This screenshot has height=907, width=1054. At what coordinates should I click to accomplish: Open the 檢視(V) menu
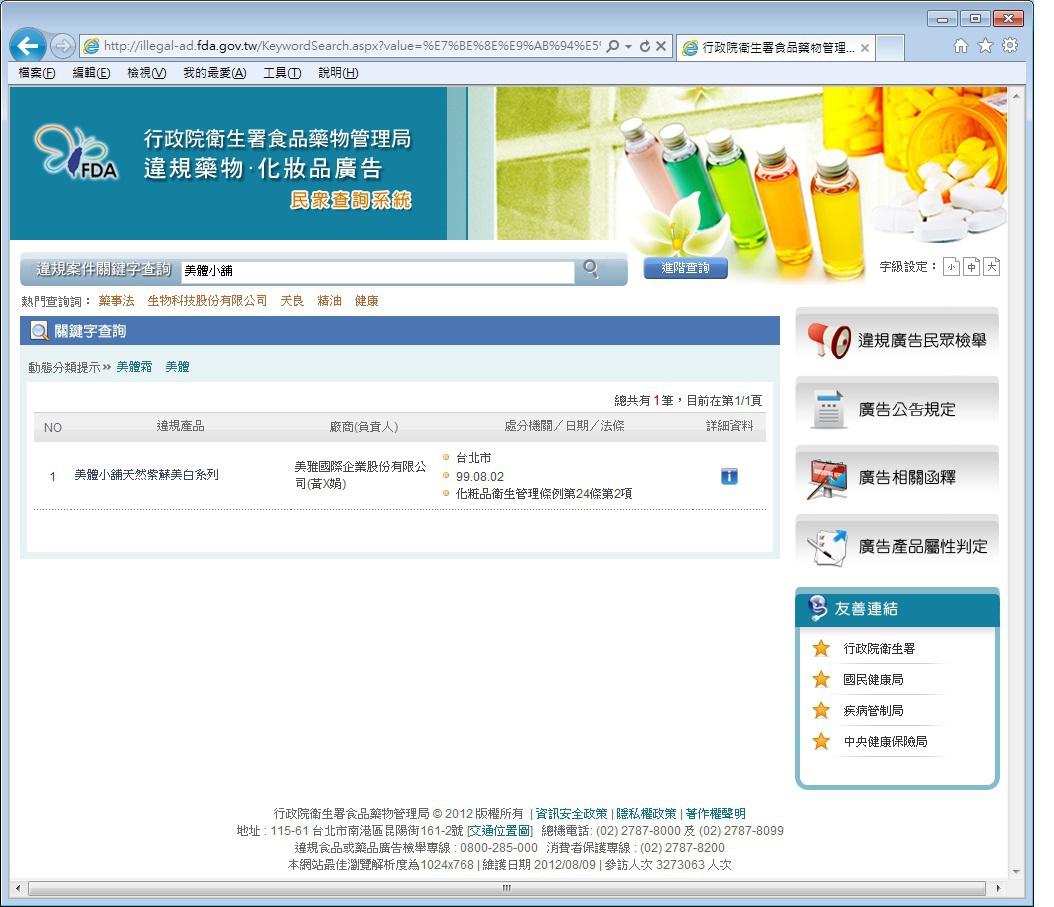pos(147,73)
